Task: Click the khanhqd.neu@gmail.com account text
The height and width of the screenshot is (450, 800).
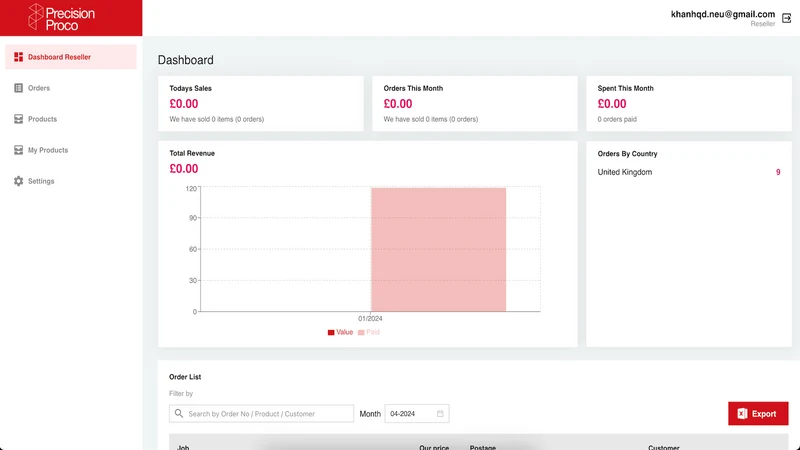Action: [x=722, y=14]
